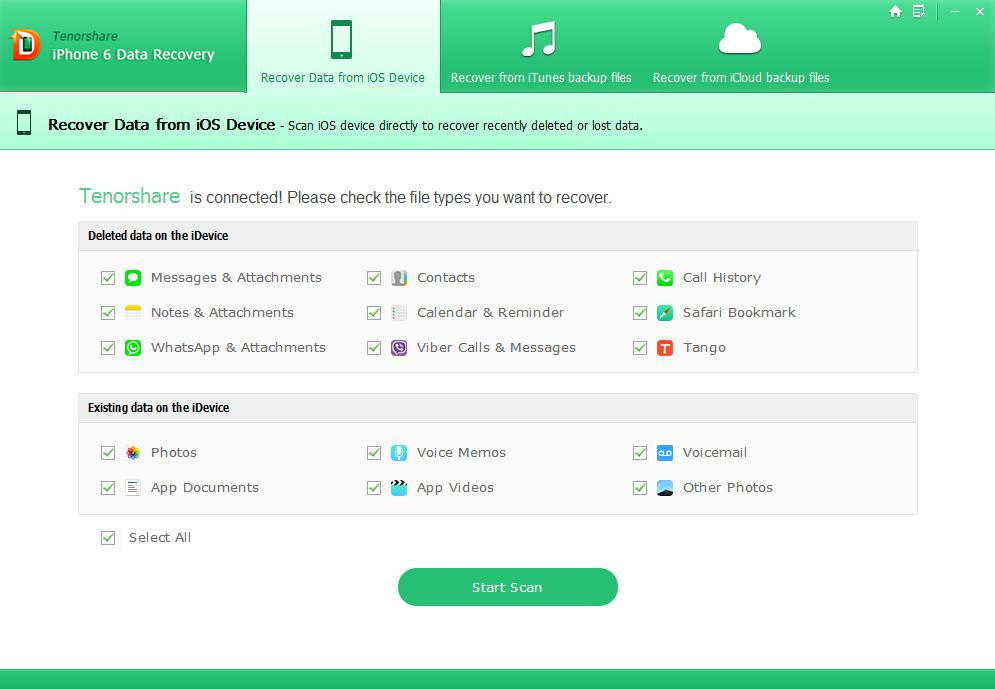Uncheck the Other Photos checkbox
This screenshot has height=689, width=995.
coord(640,487)
